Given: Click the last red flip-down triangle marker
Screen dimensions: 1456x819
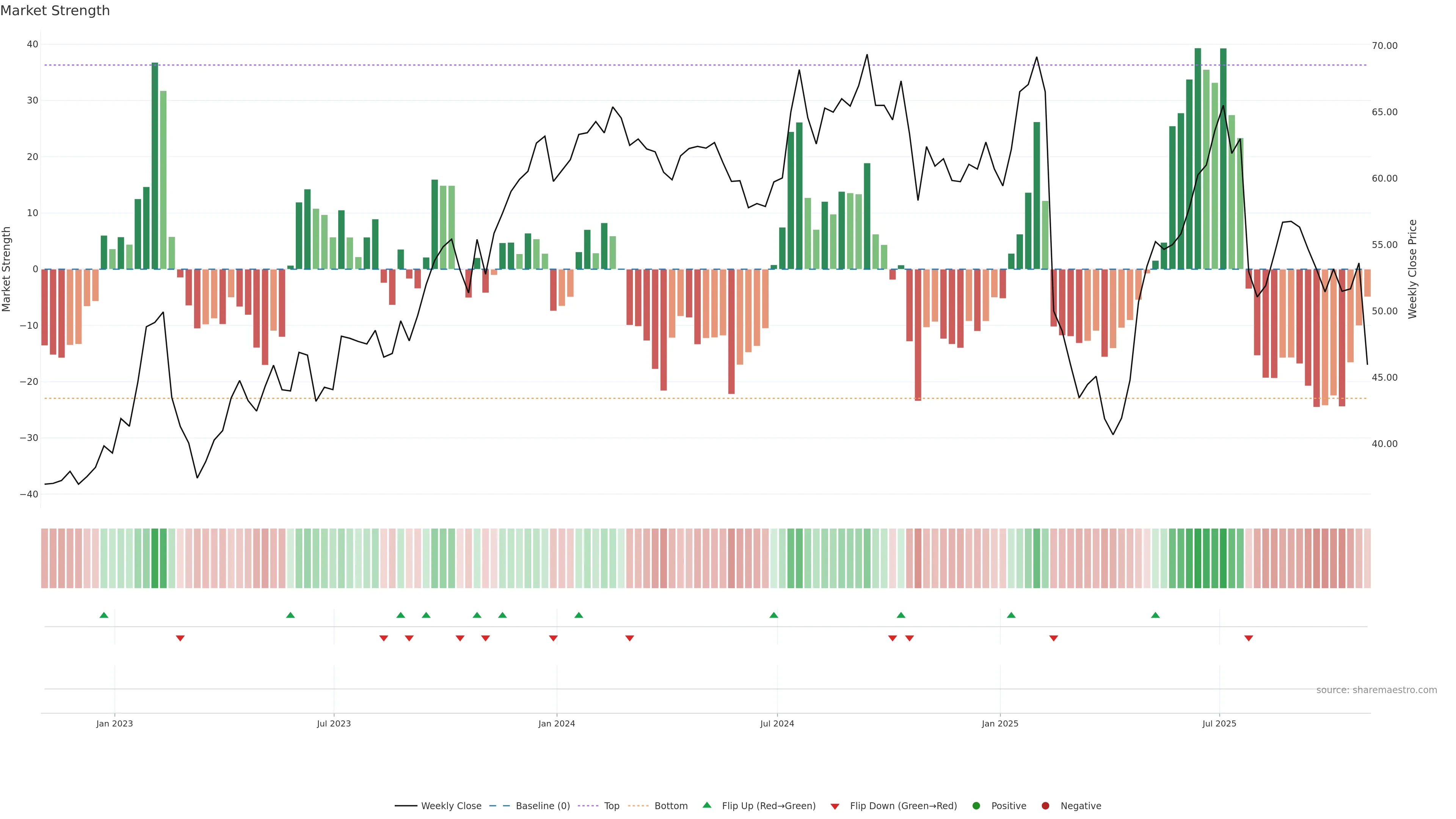Looking at the screenshot, I should click(1249, 638).
